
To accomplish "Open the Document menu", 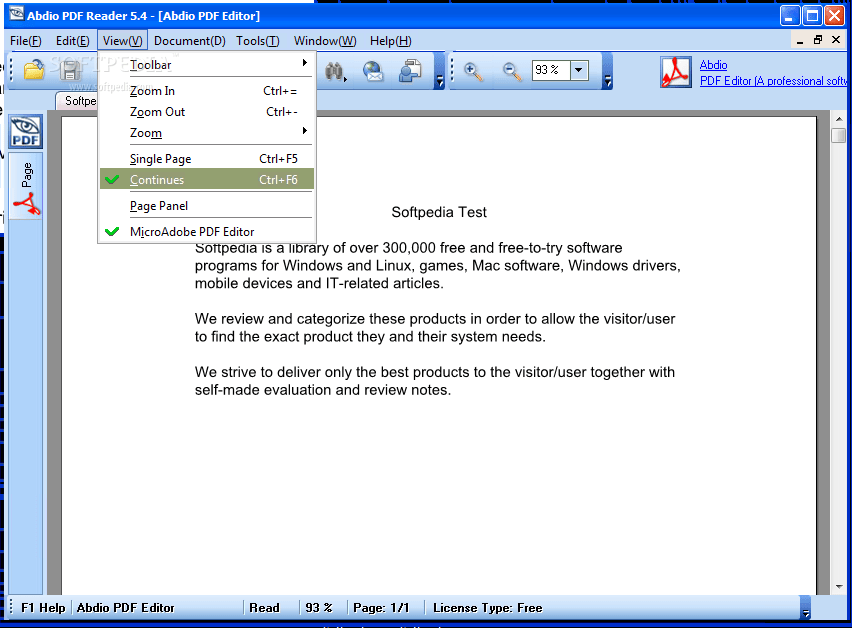I will tap(189, 41).
